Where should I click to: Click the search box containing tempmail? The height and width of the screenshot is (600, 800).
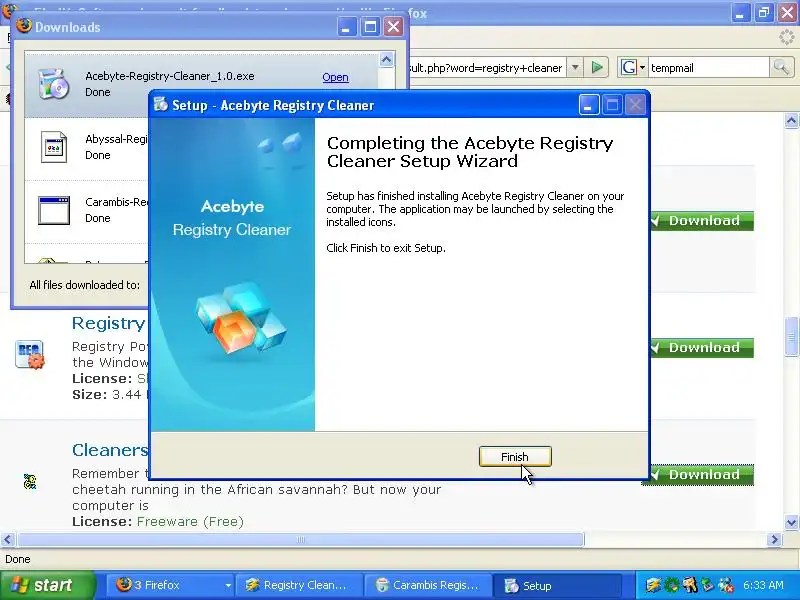pos(708,67)
